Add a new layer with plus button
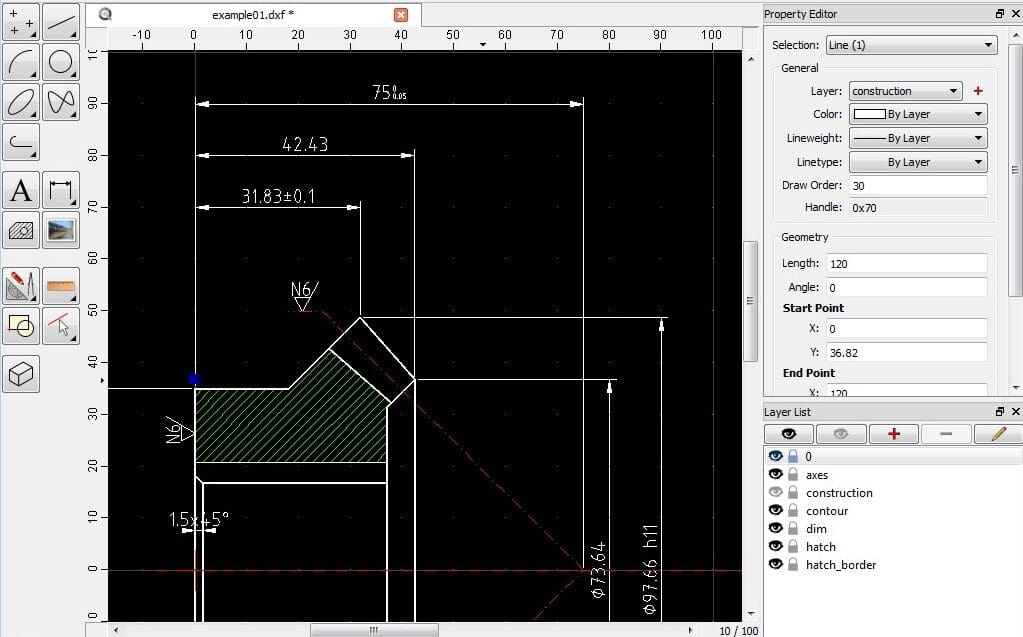 pos(894,434)
